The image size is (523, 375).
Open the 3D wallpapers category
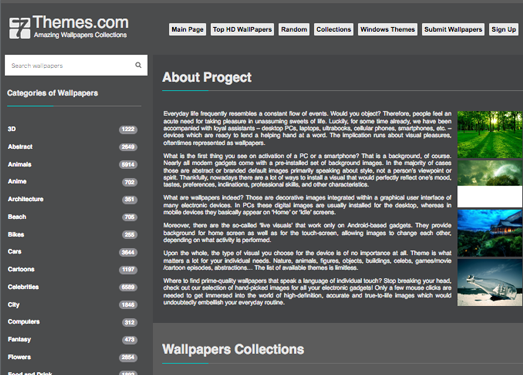click(x=12, y=129)
